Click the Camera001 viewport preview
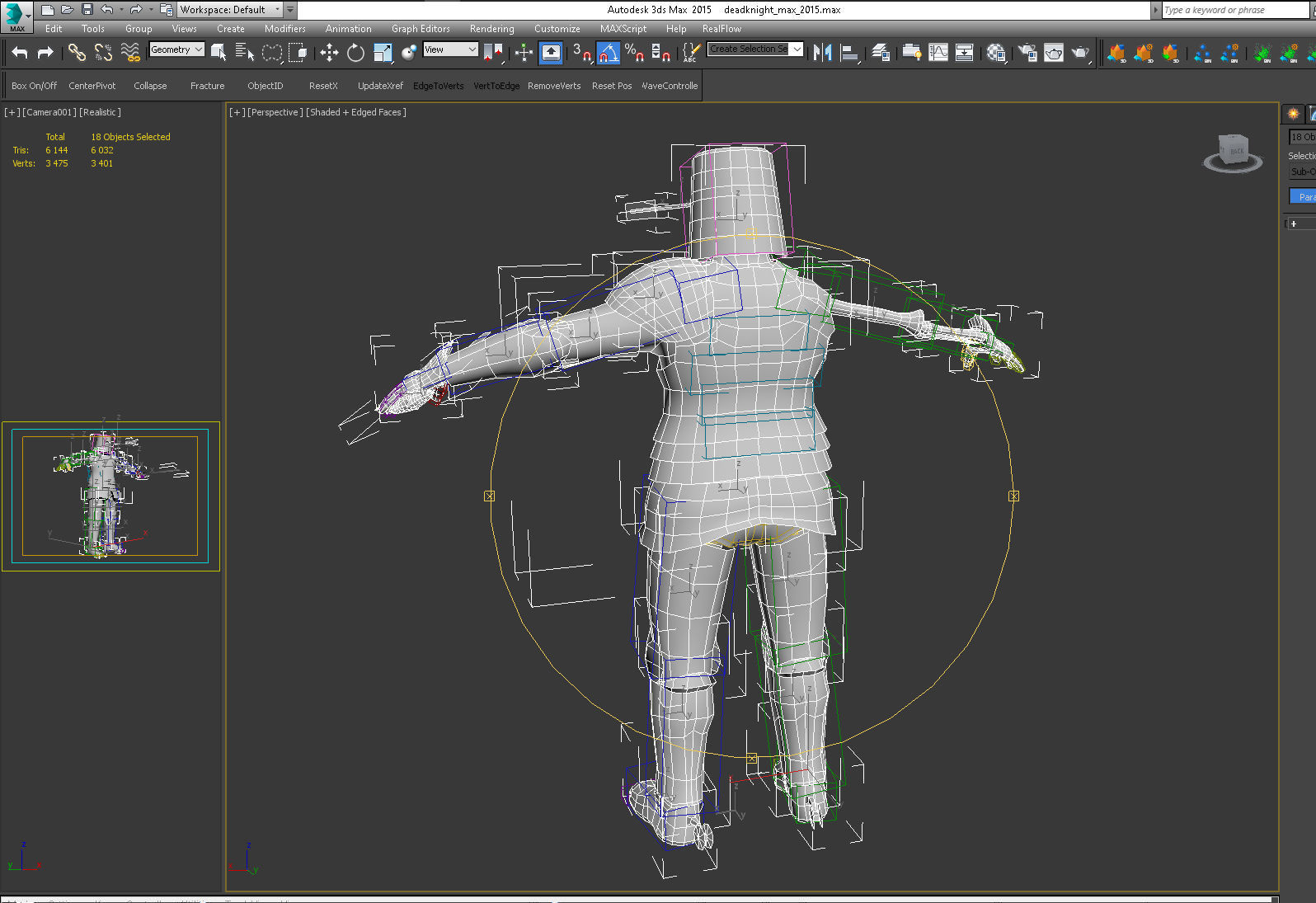This screenshot has width=1316, height=903. click(110, 496)
